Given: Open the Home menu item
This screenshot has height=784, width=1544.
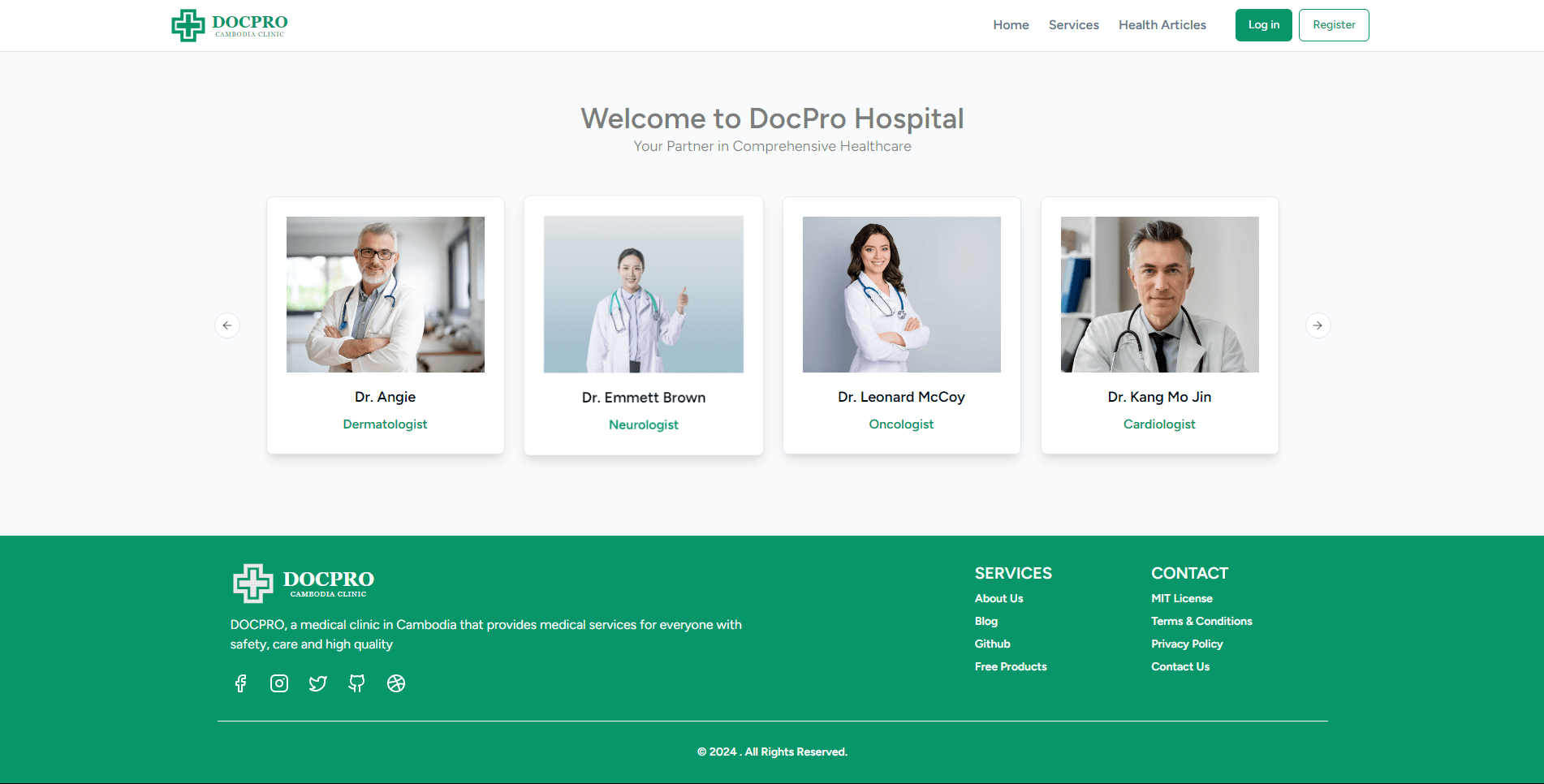Looking at the screenshot, I should point(1011,25).
